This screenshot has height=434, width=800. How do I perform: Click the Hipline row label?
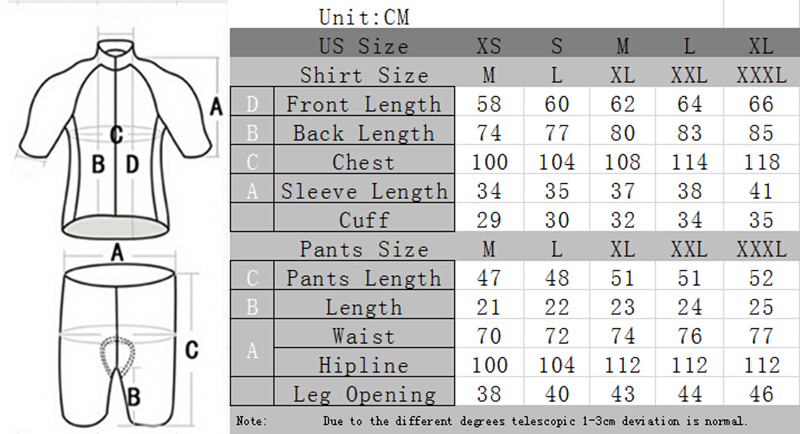[363, 366]
